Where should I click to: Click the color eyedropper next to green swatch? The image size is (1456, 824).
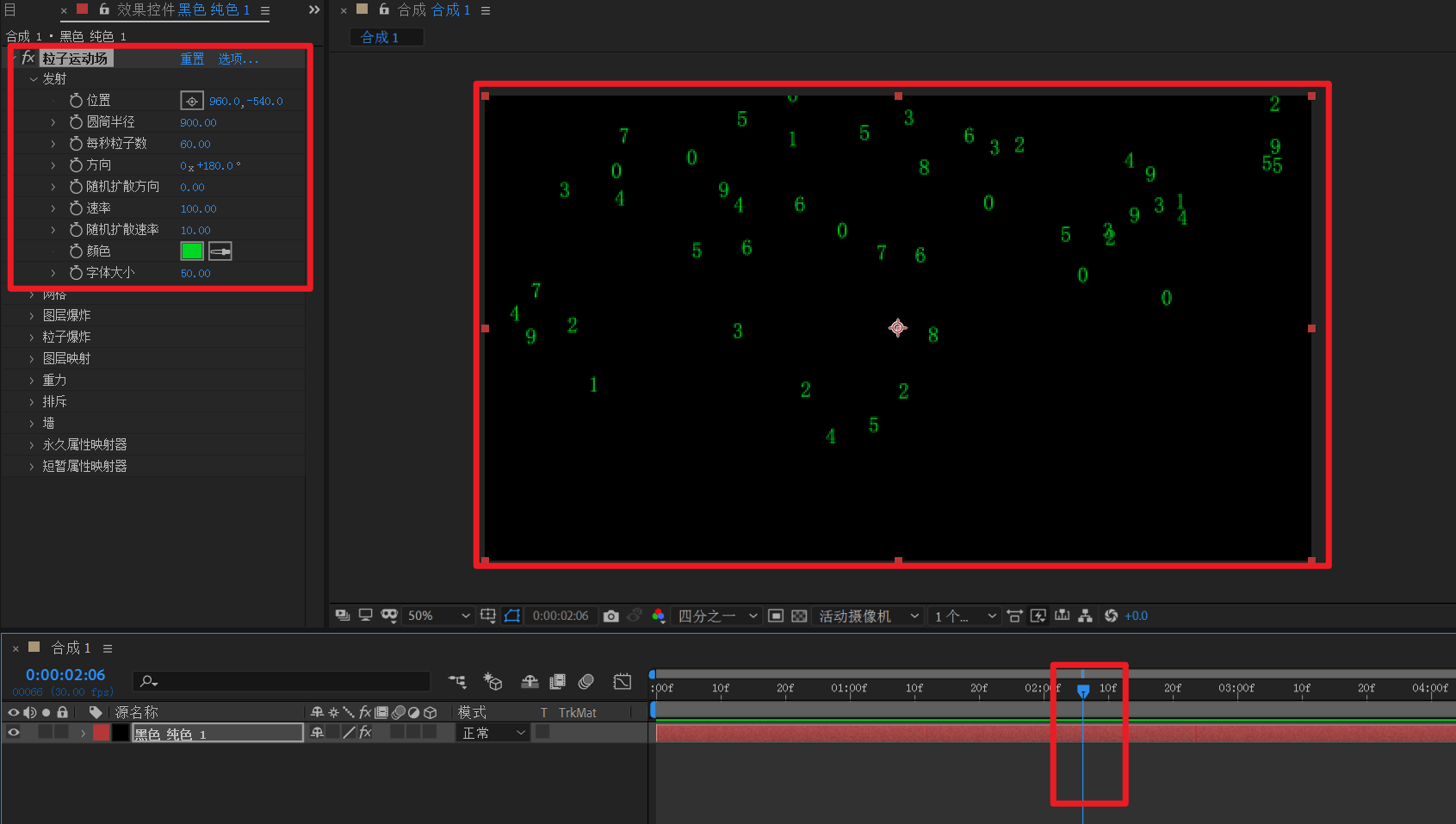pyautogui.click(x=220, y=251)
